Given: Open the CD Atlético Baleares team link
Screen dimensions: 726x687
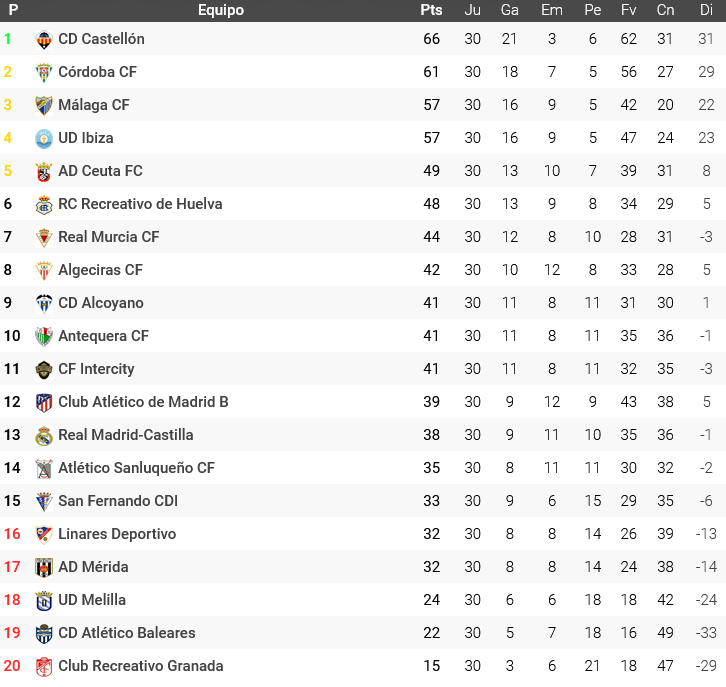Looking at the screenshot, I should [127, 633].
